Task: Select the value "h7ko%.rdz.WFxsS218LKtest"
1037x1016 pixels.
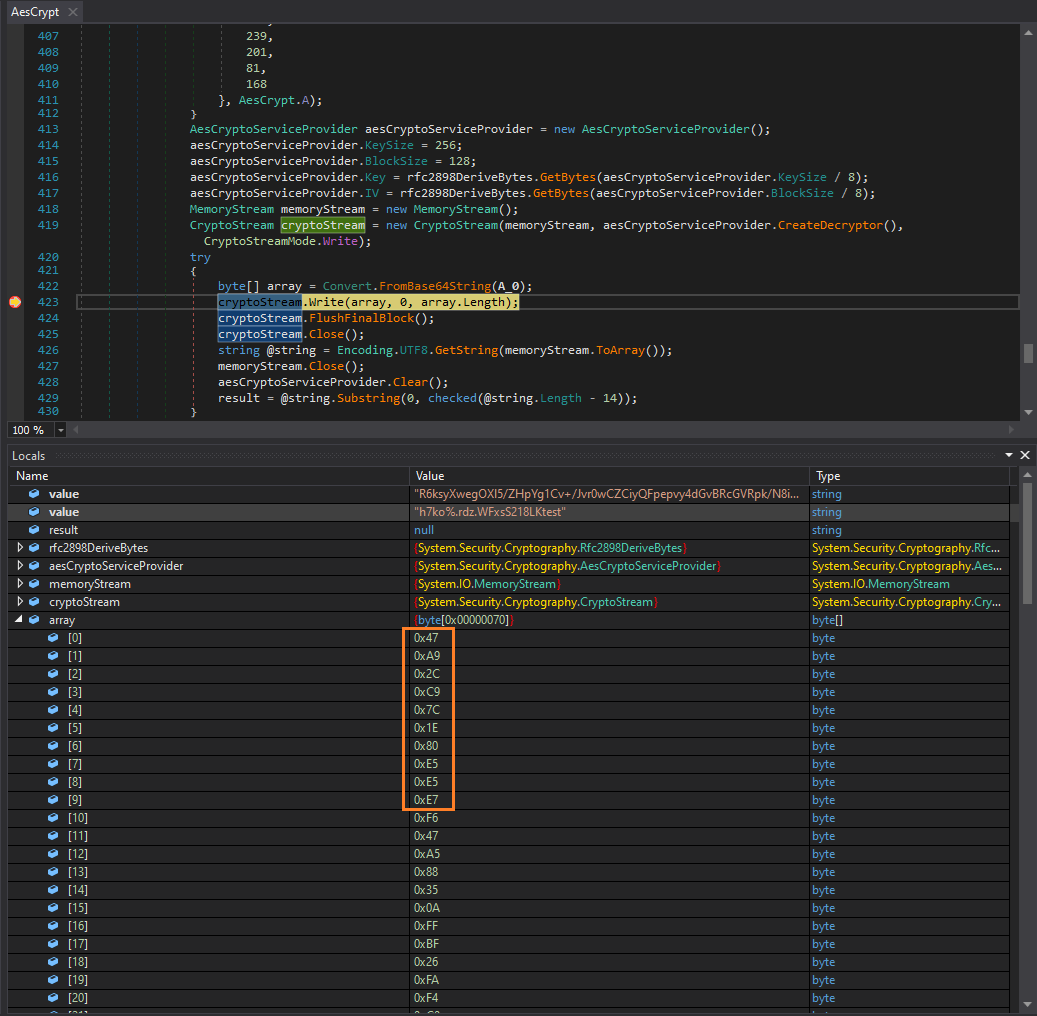Action: click(489, 512)
